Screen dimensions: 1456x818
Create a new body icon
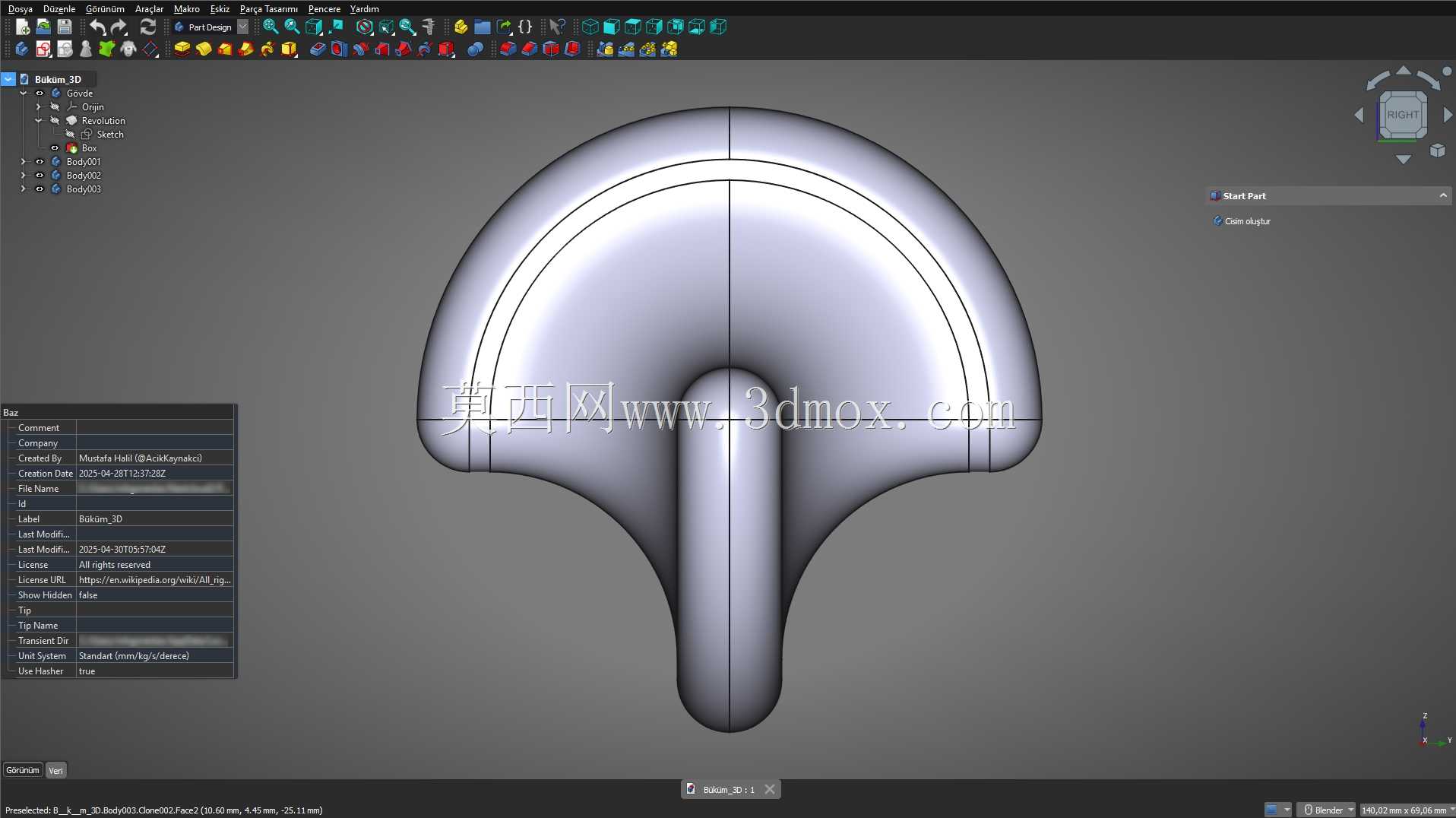(x=21, y=49)
